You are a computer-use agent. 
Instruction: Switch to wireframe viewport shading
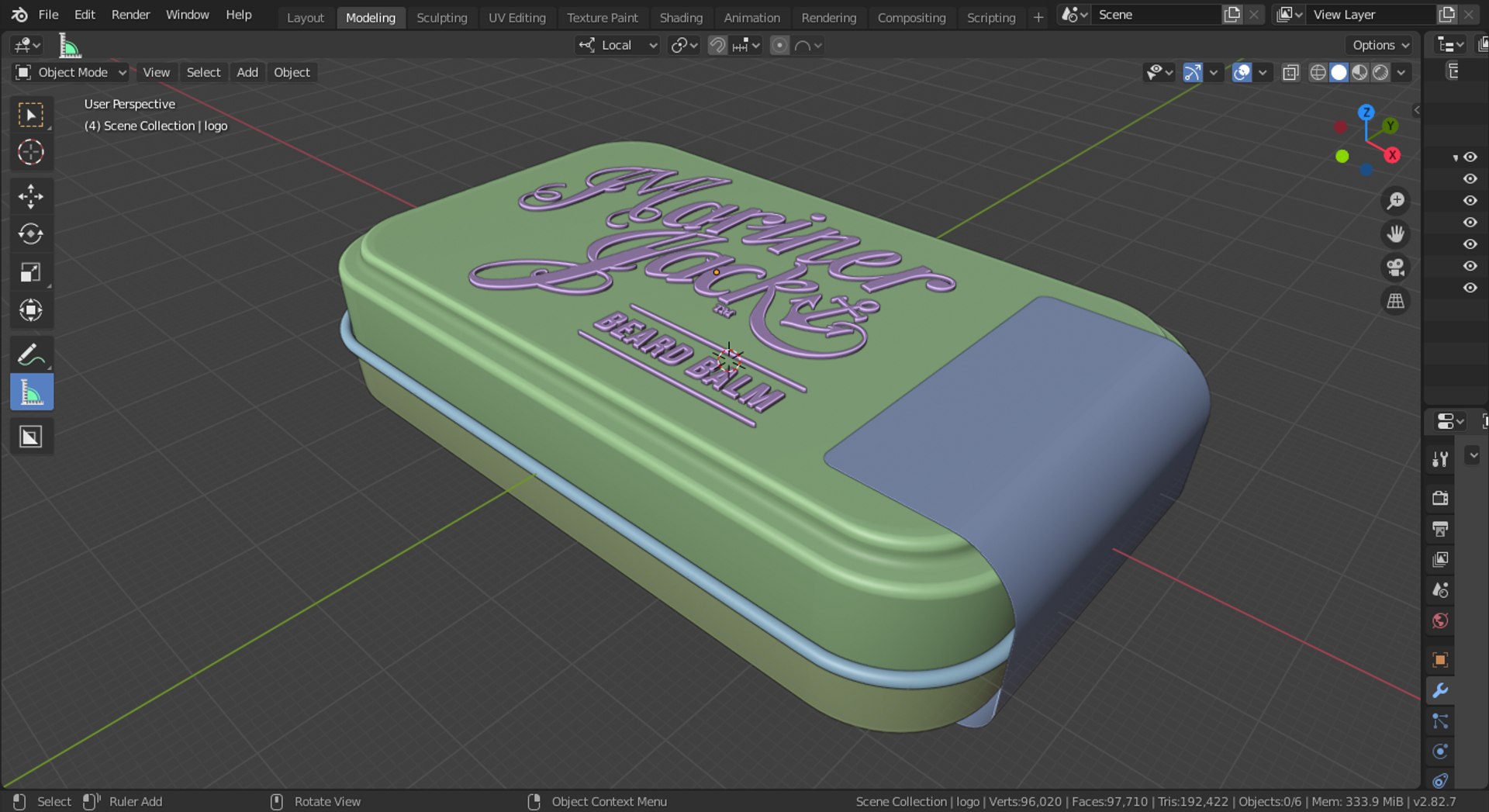[1318, 73]
